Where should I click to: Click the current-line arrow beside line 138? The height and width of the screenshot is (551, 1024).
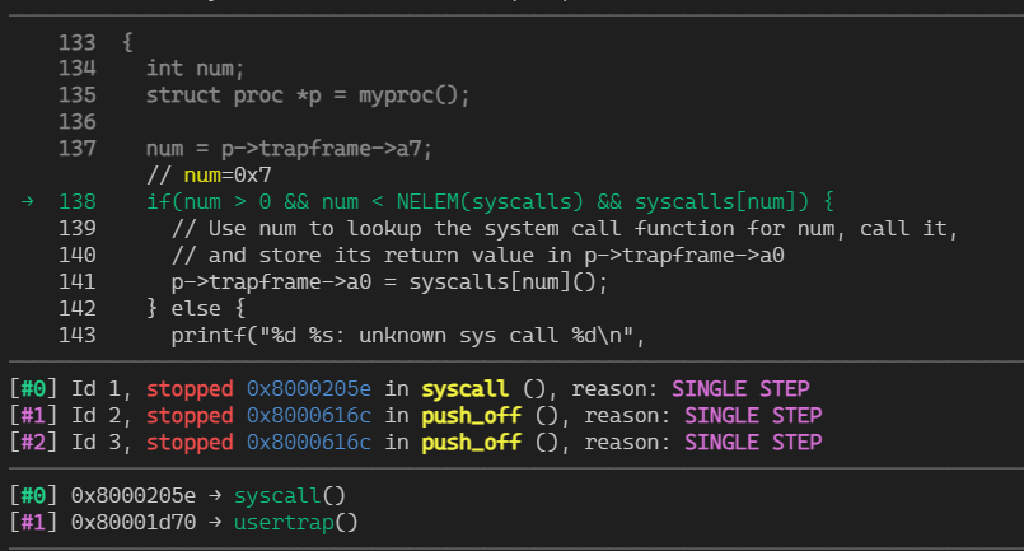(27, 202)
